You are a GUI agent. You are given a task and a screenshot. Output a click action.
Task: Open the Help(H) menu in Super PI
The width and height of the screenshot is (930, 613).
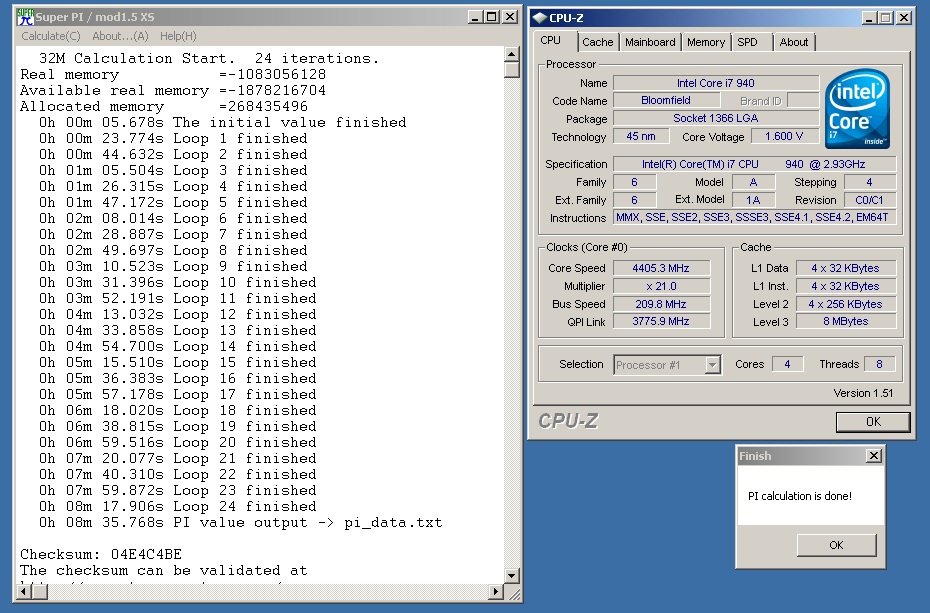click(178, 36)
